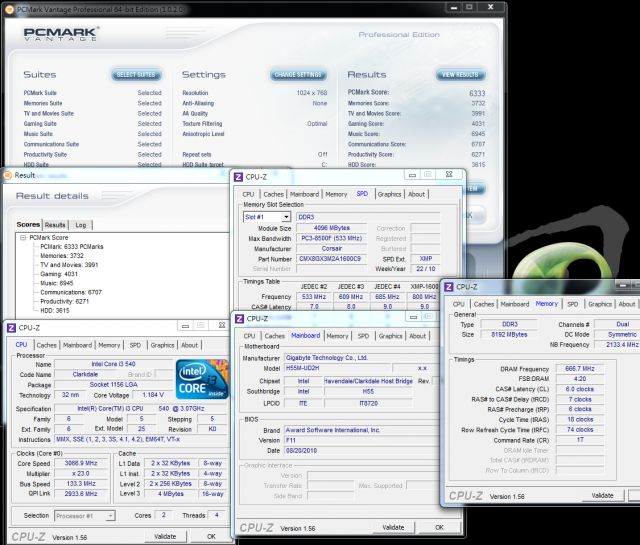640x545 pixels.
Task: Select Mainboard tab in the CPU tab window
Action: click(x=77, y=345)
